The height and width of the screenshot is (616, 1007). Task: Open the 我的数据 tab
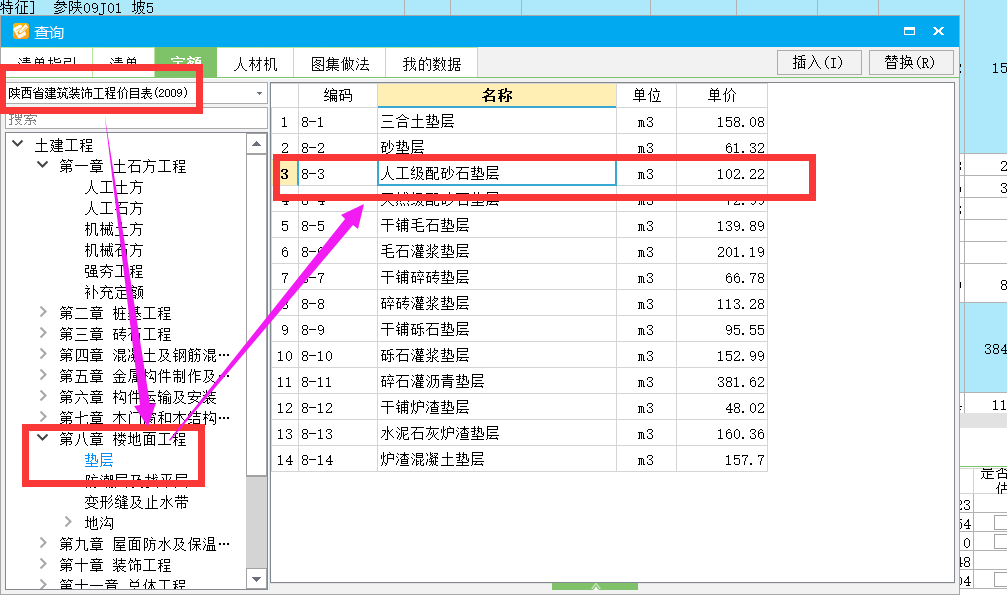click(x=432, y=64)
